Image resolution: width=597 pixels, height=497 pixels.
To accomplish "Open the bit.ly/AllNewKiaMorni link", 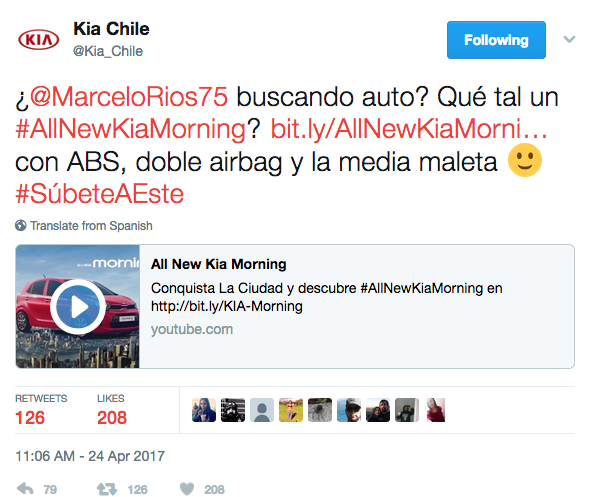I will pyautogui.click(x=409, y=129).
